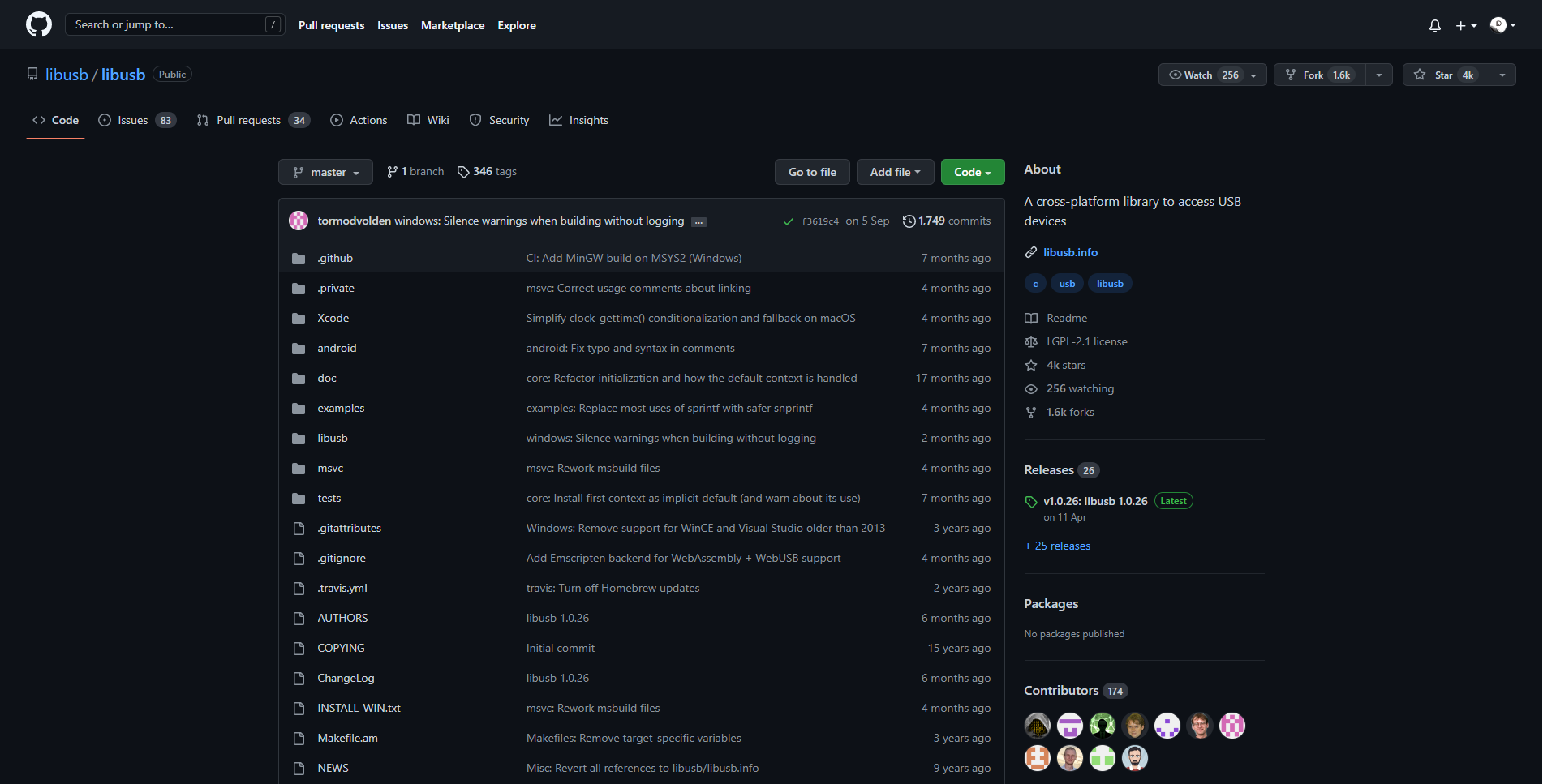1556x784 pixels.
Task: Click the commit history clock icon
Action: point(909,221)
